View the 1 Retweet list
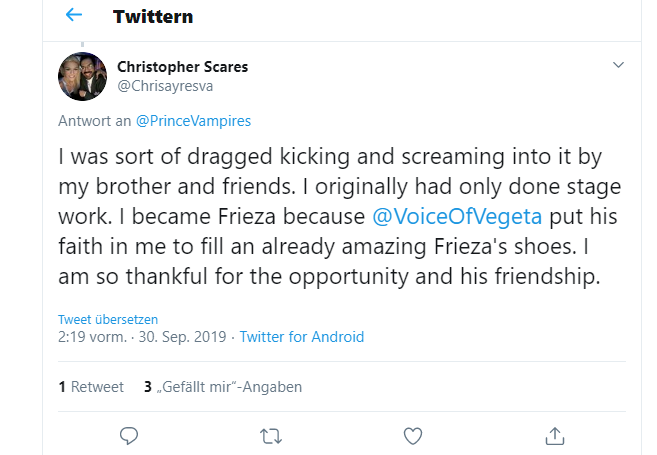Screen dimensions: 657x455 (x=91, y=387)
